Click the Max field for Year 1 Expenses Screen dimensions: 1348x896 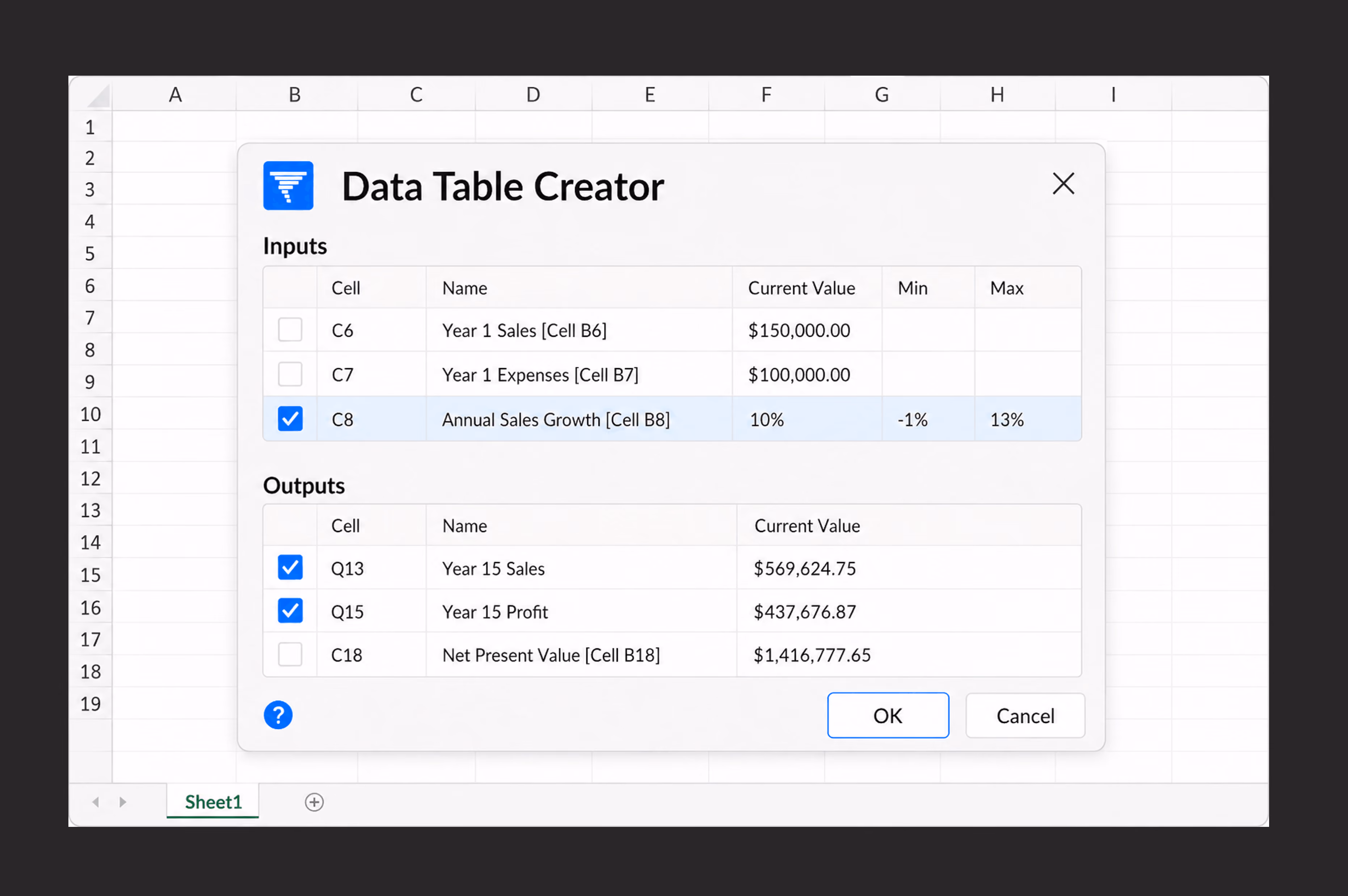(1028, 374)
